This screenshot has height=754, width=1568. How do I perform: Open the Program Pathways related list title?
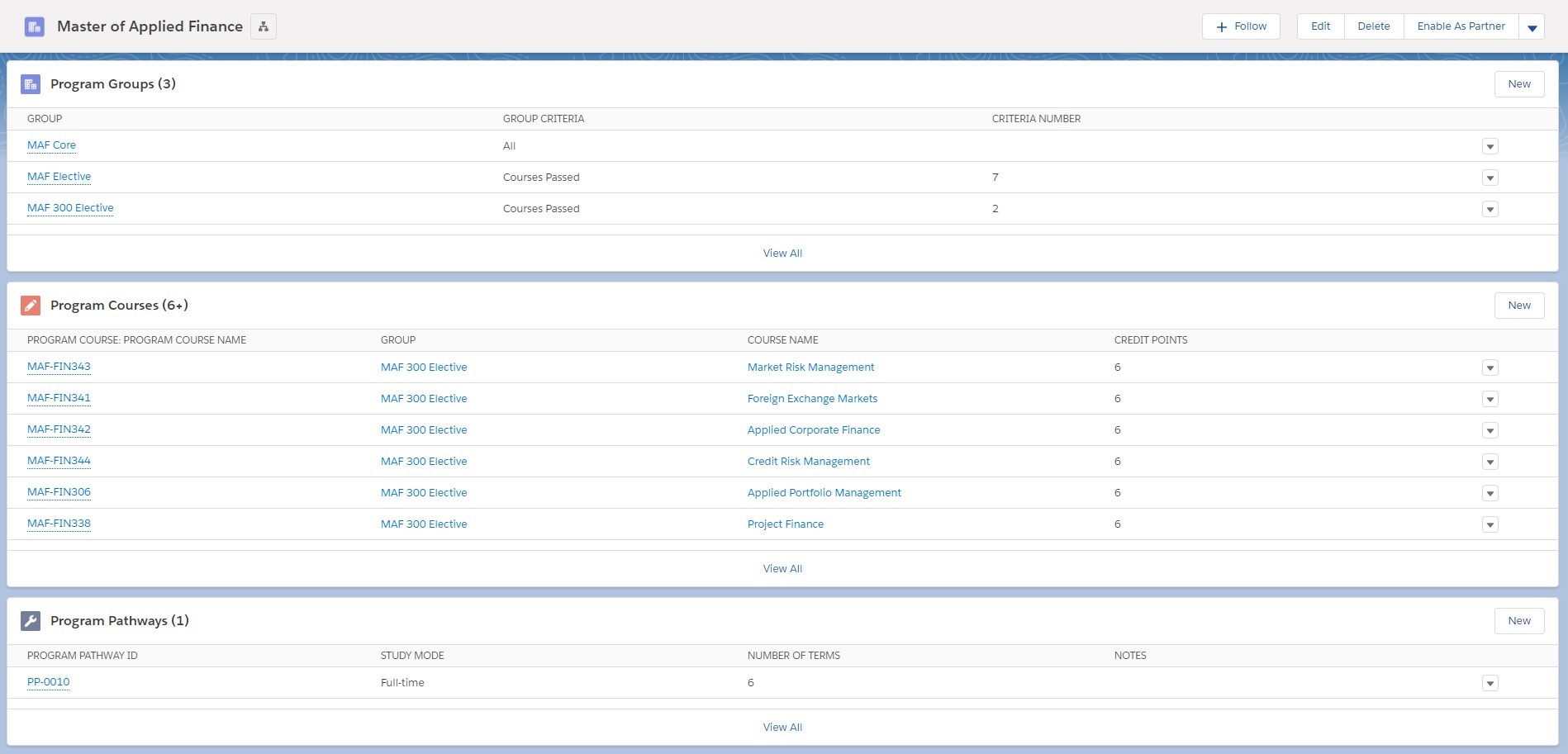[x=119, y=621]
